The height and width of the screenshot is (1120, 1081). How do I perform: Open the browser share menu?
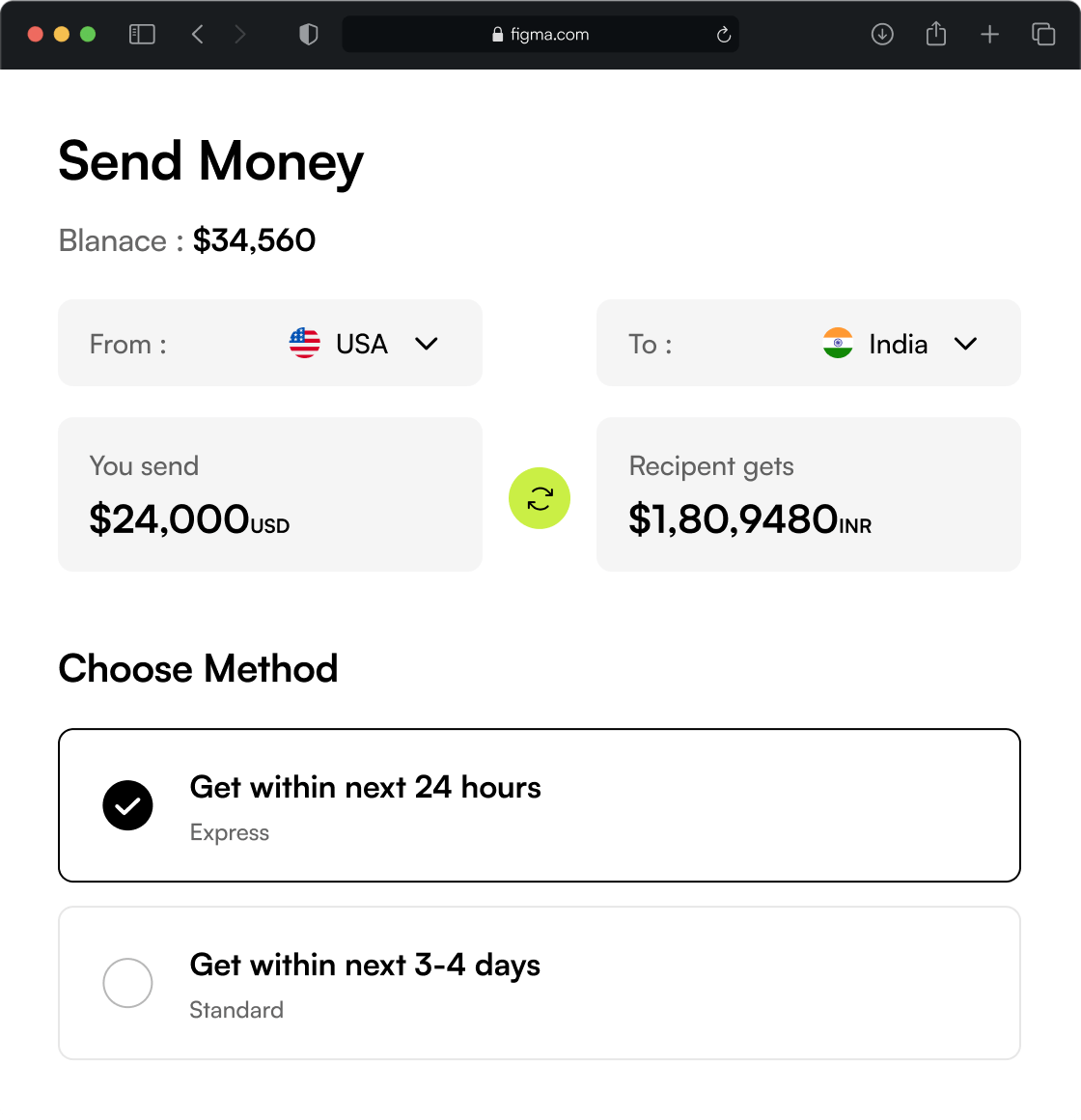click(935, 34)
